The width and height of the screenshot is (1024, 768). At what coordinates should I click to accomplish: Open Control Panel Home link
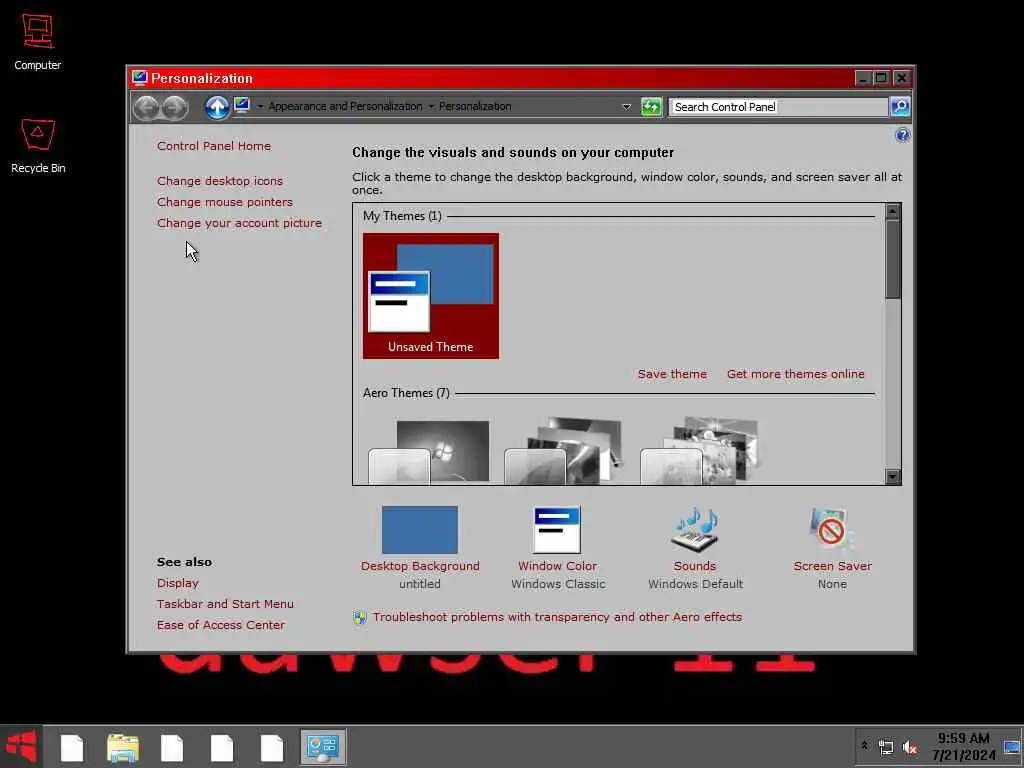(214, 146)
